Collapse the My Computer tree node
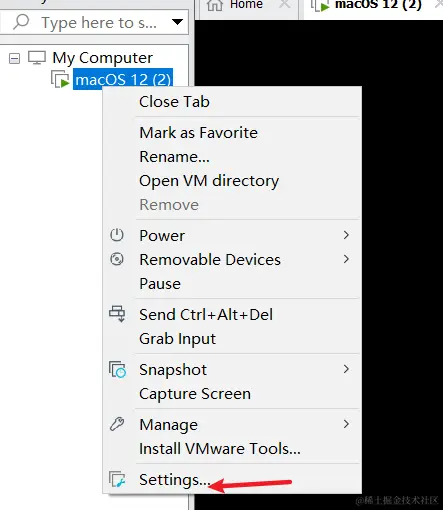443x510 pixels. (x=14, y=59)
